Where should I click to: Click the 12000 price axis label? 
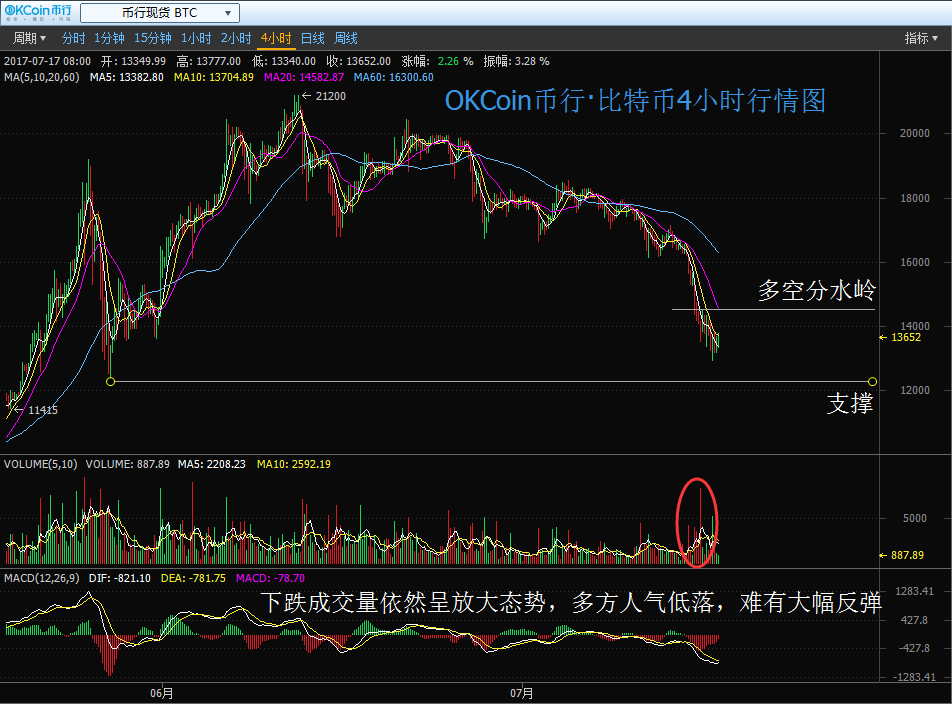914,390
